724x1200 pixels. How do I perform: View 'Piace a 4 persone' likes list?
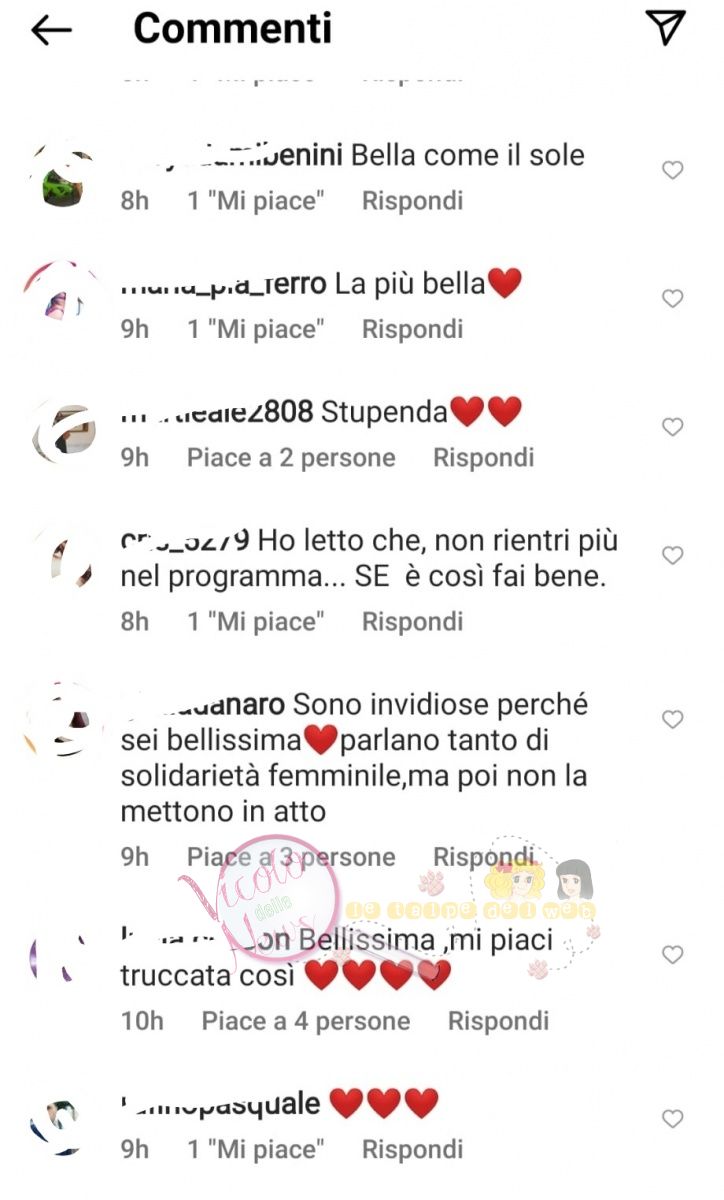point(306,1021)
